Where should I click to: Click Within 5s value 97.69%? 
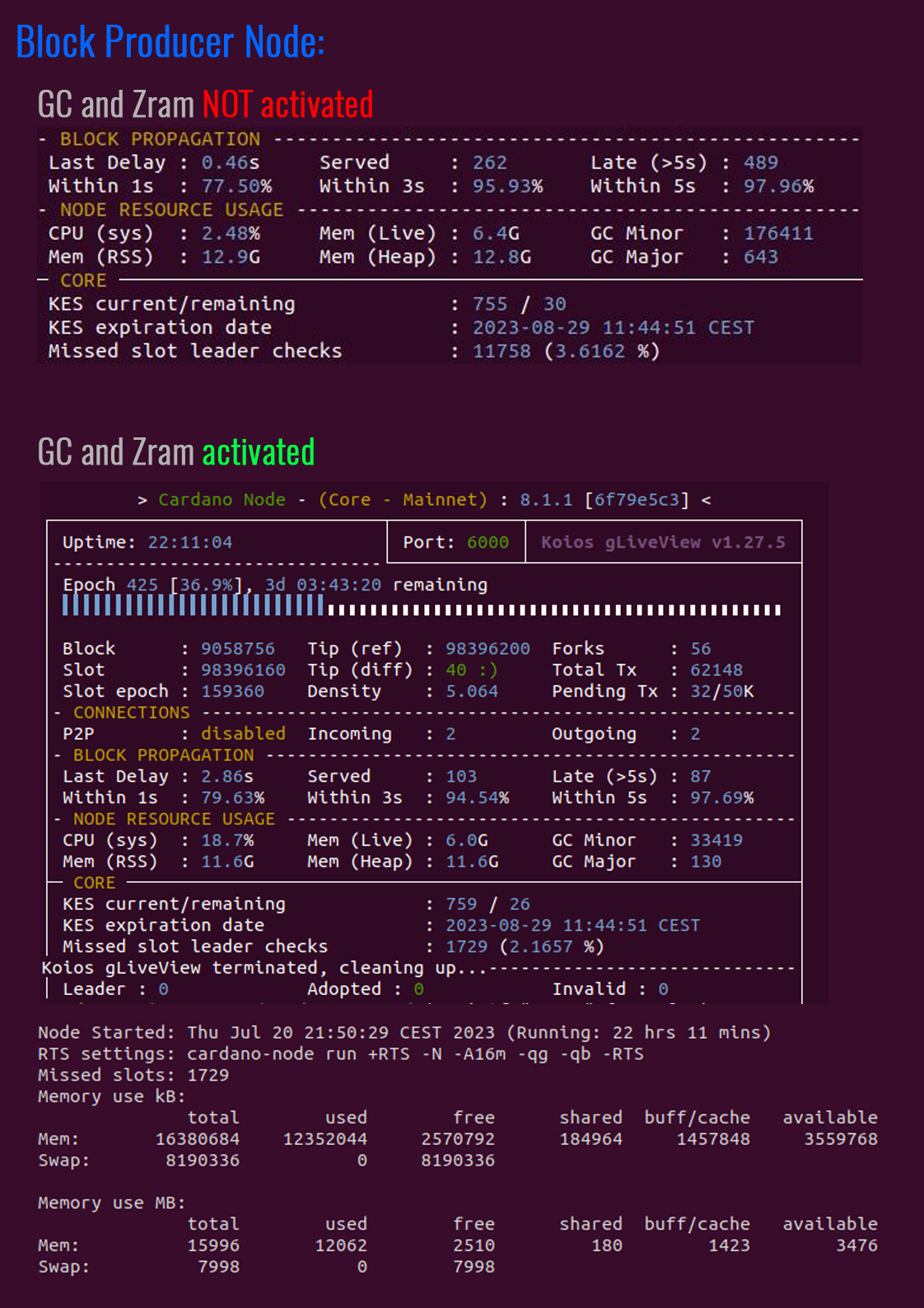722,798
